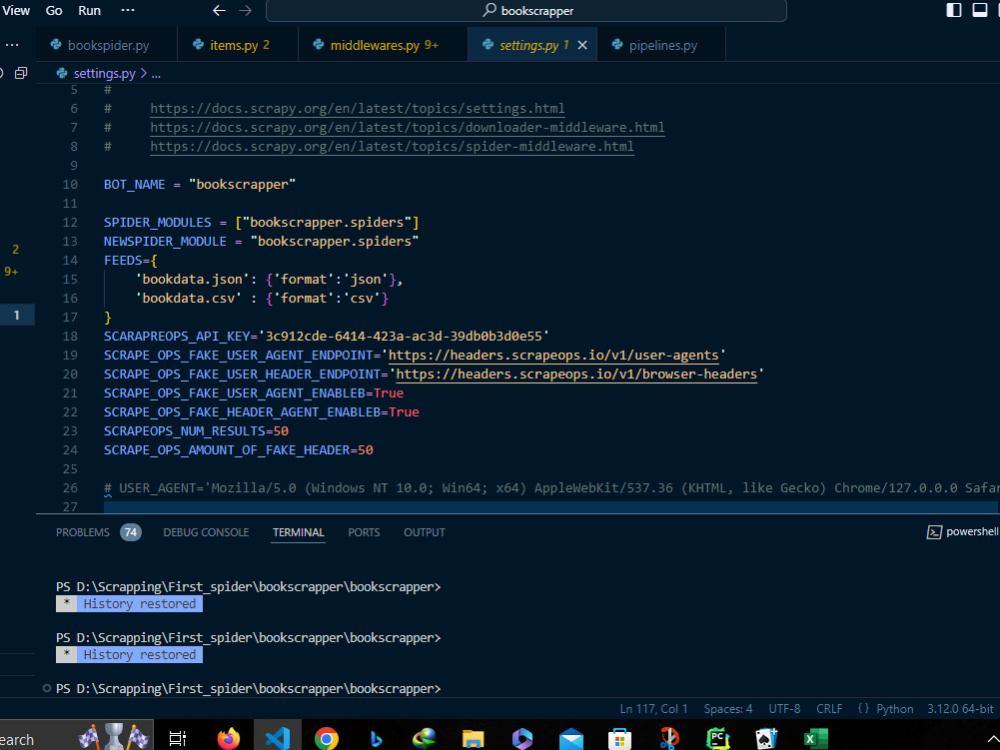This screenshot has height=750, width=1000.
Task: Open the Go menu
Action: [x=54, y=11]
